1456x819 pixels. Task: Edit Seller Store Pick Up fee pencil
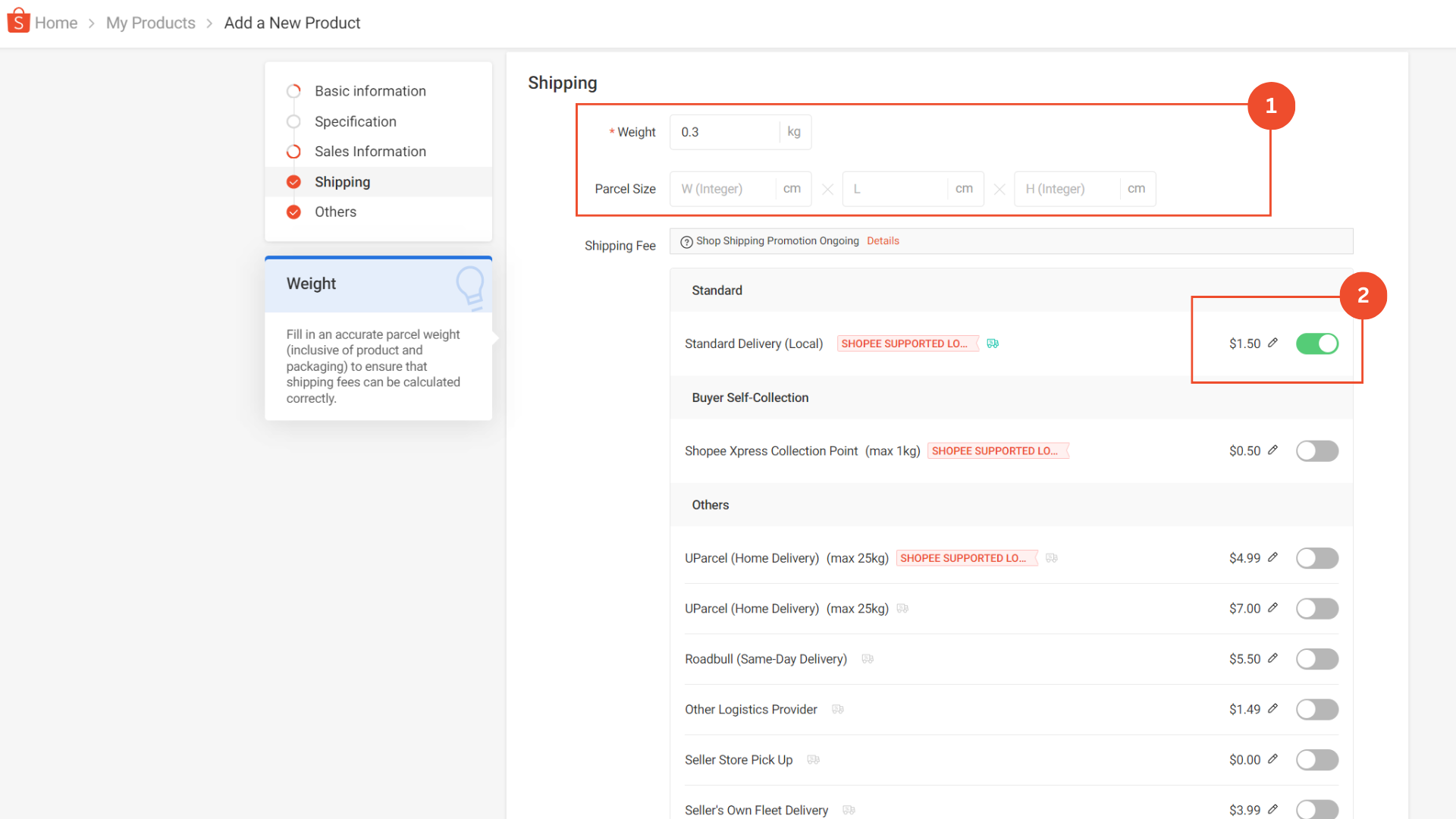[x=1272, y=759]
